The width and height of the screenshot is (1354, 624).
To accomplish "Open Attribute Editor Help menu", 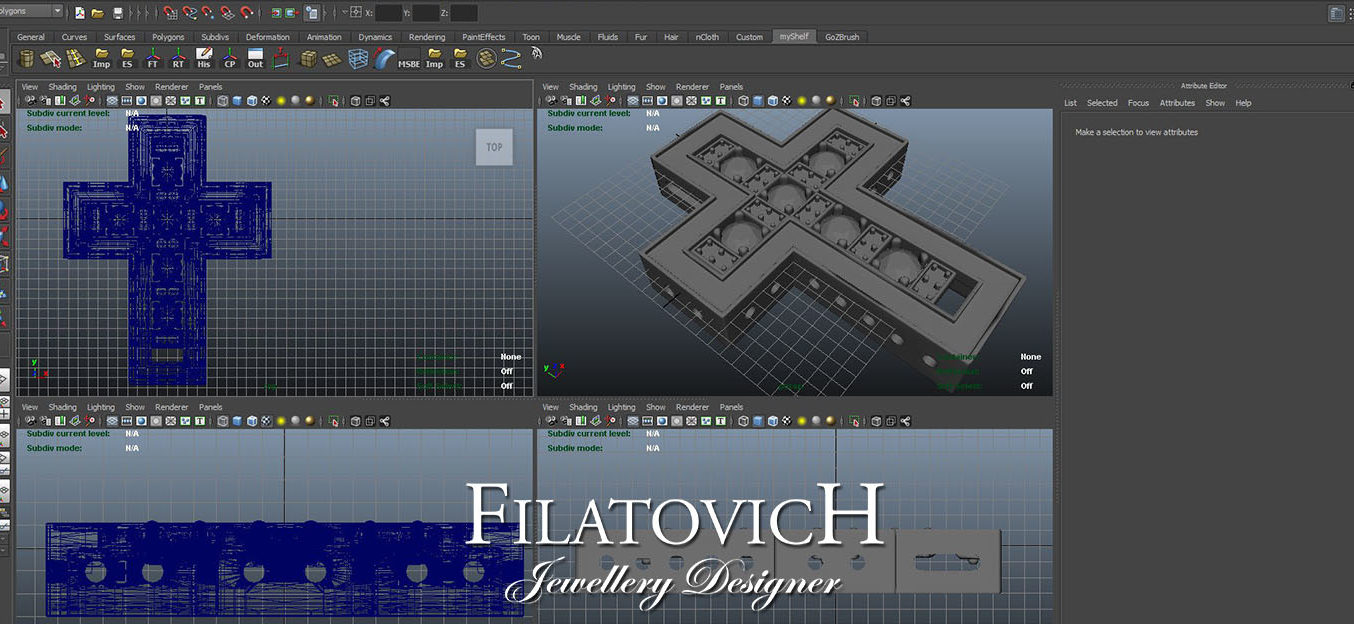I will (x=1243, y=103).
